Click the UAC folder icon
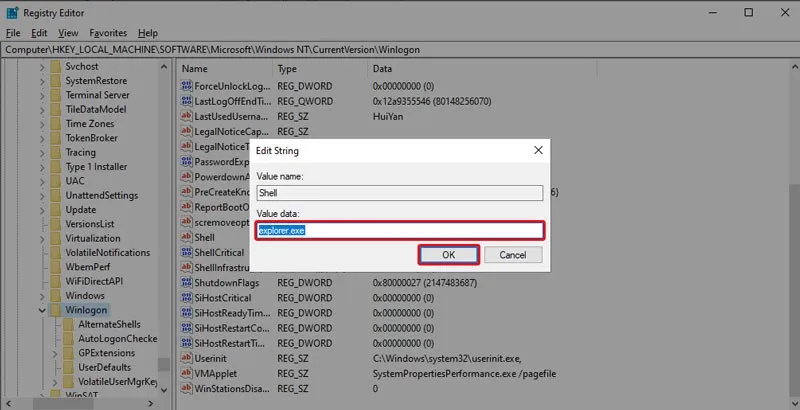The width and height of the screenshot is (800, 410). [56, 181]
